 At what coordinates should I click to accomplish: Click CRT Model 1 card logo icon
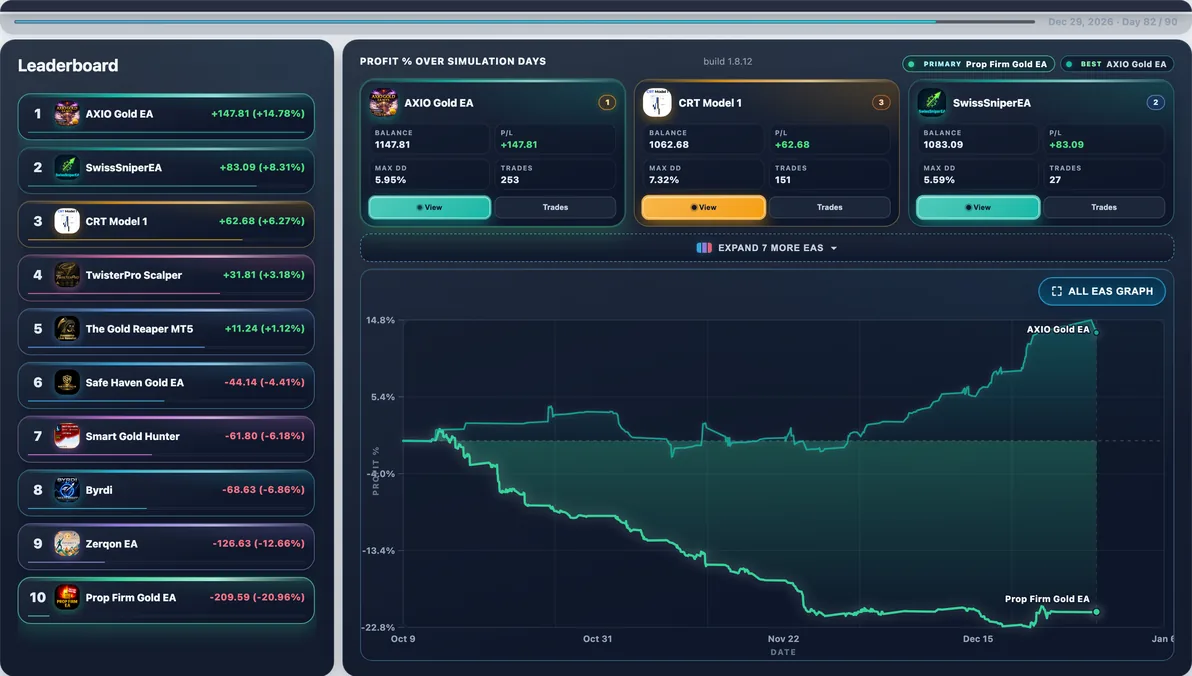coord(658,103)
